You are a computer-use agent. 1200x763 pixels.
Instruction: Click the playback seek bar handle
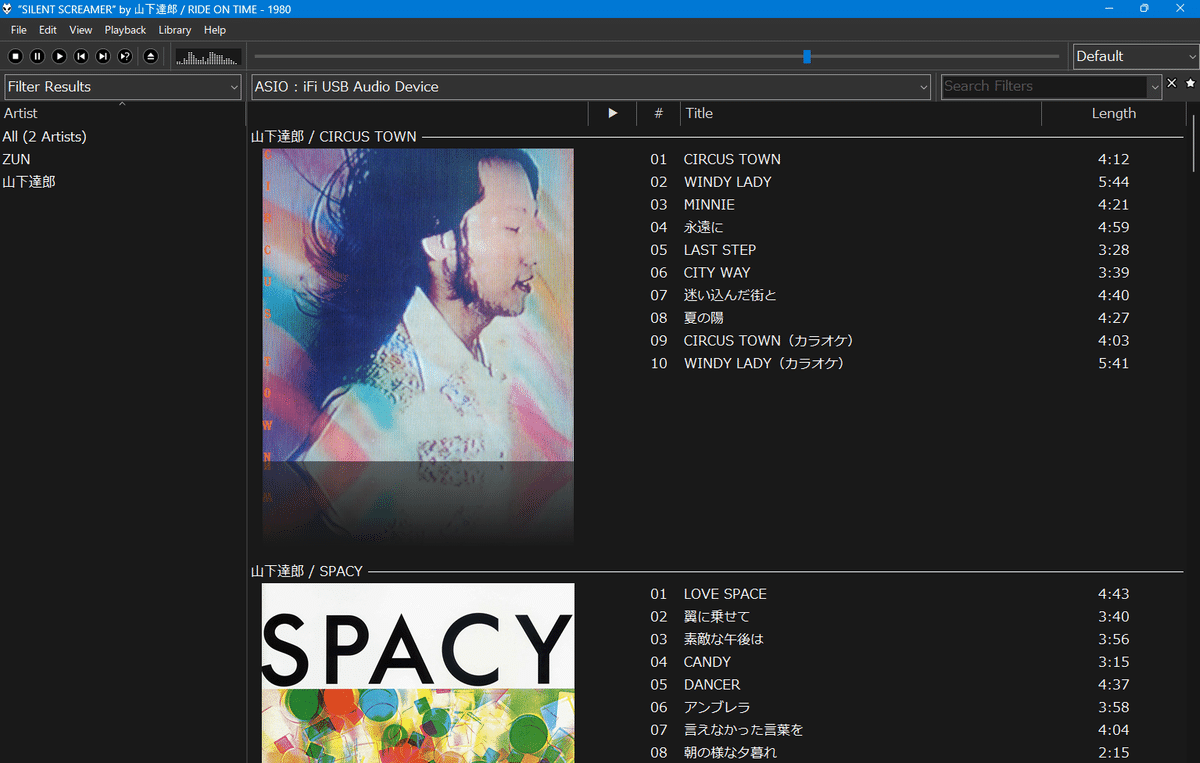tap(807, 56)
